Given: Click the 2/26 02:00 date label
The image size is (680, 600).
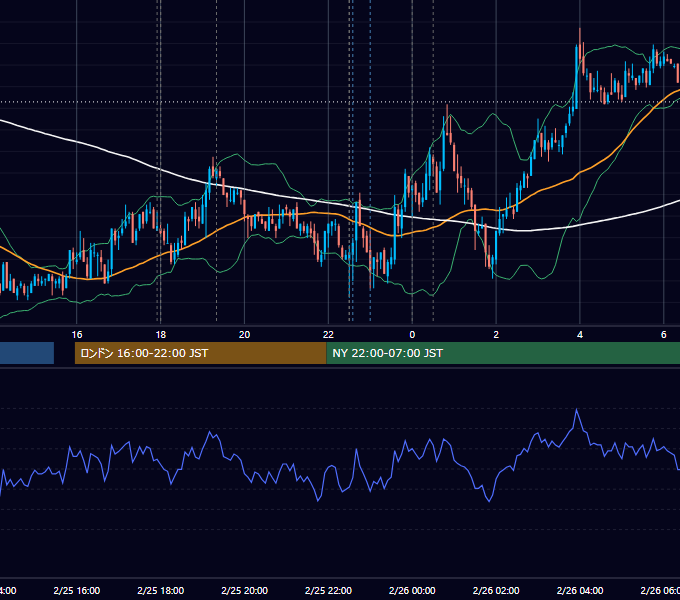Looking at the screenshot, I should click(496, 590).
